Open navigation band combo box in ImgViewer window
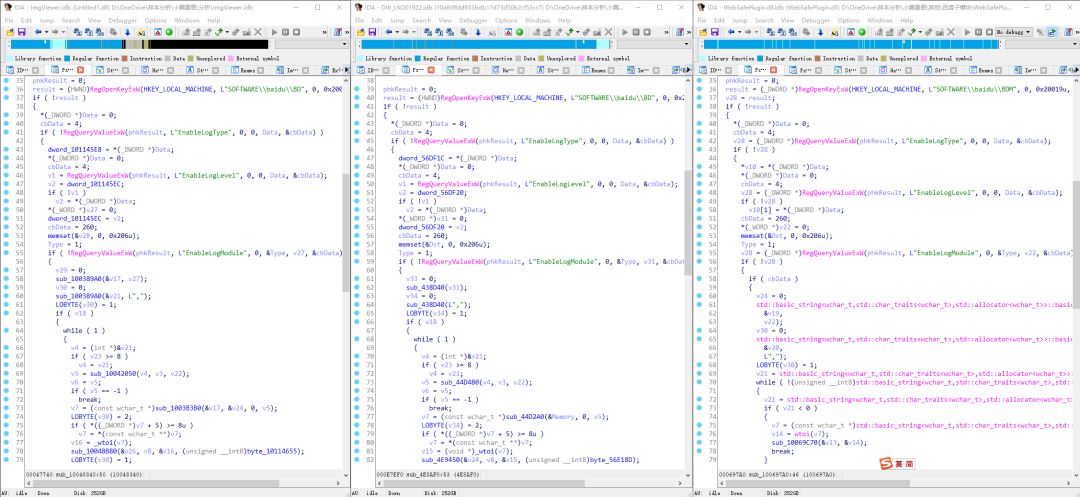The image size is (1080, 497). [x=312, y=44]
